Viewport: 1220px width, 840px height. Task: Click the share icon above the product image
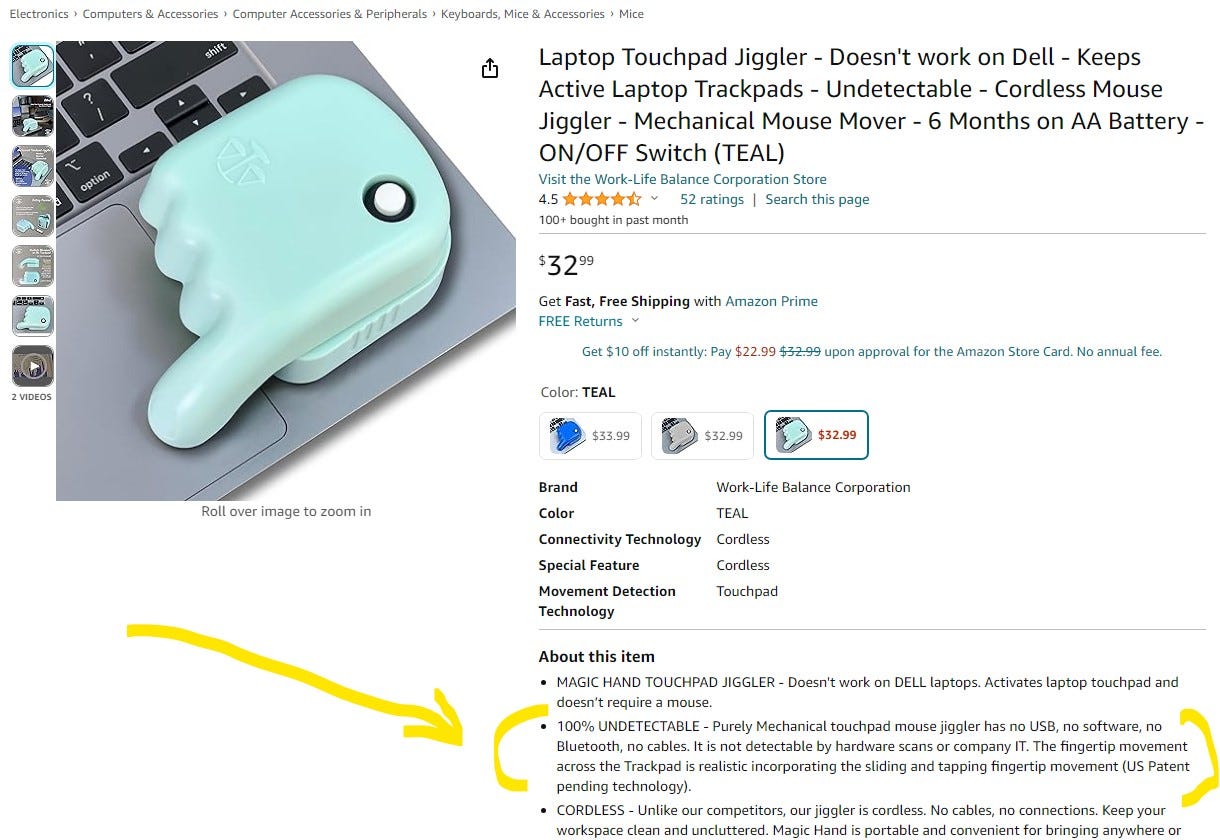tap(489, 68)
